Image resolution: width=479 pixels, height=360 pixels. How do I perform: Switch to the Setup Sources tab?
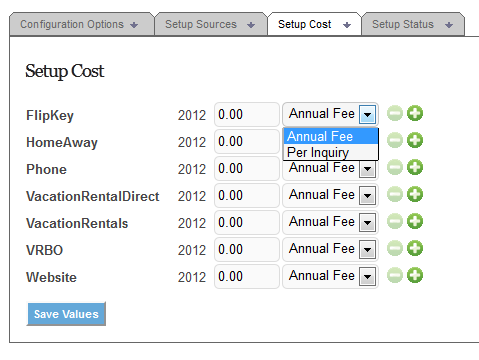click(x=211, y=24)
